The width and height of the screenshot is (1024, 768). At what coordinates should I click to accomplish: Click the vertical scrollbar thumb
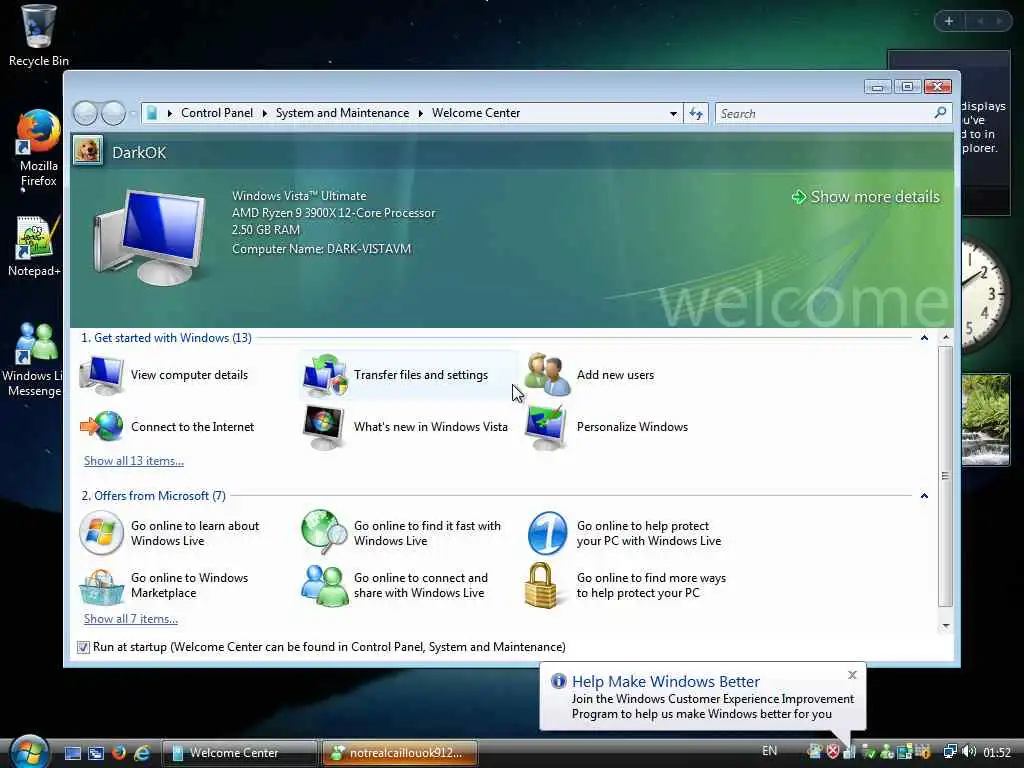tap(946, 477)
